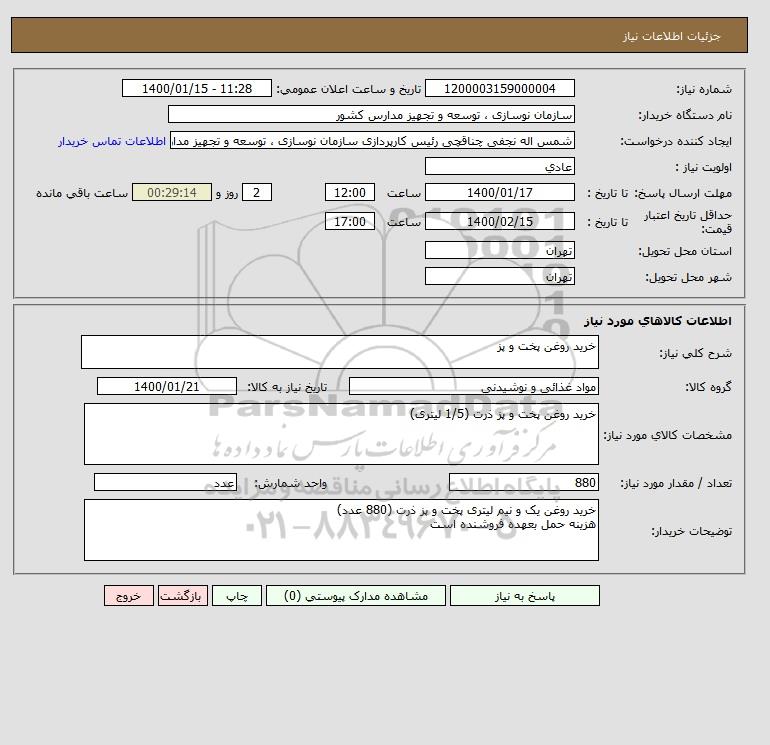This screenshot has width=770, height=745.
Task: Click the delivery province field تهران
Action: point(499,250)
